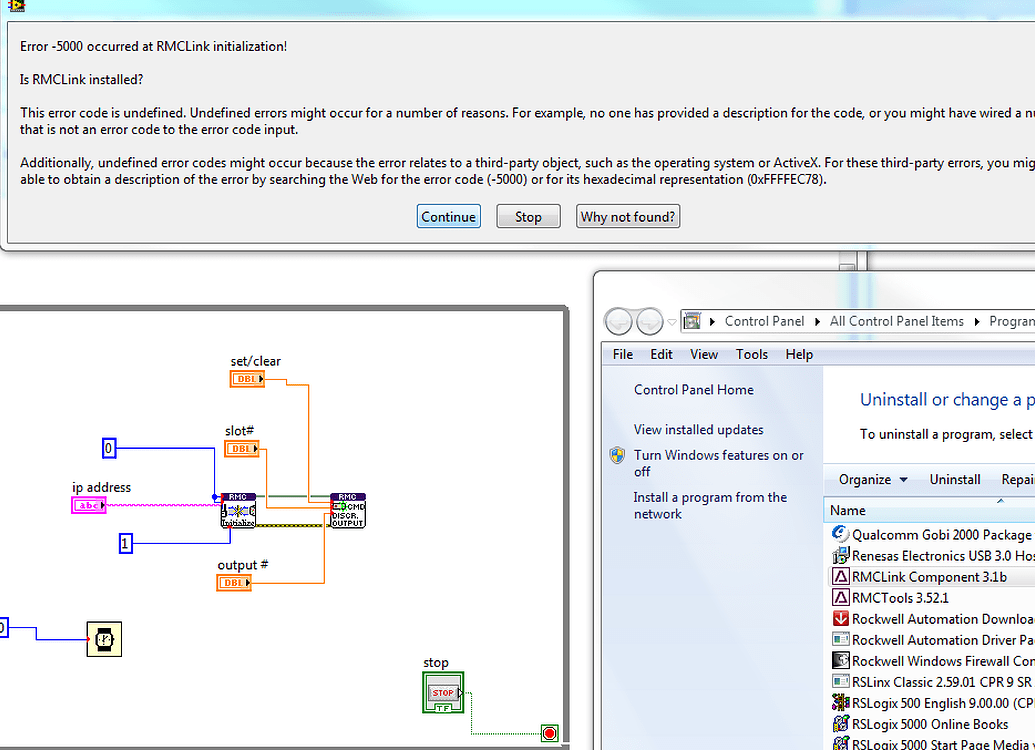Select the RMC CMD Discrete Output node
The image size is (1035, 750).
coord(347,509)
